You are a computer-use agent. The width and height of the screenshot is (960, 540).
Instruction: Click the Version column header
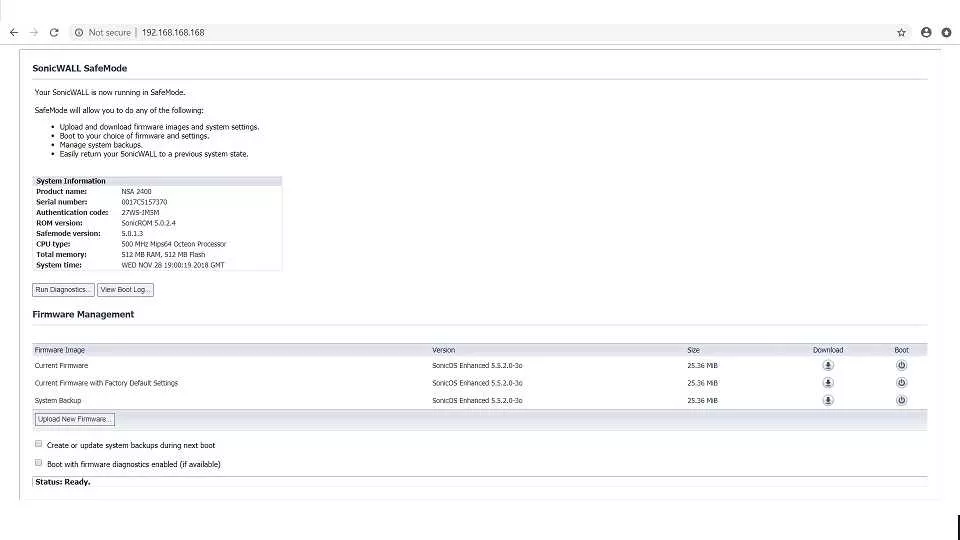443,350
